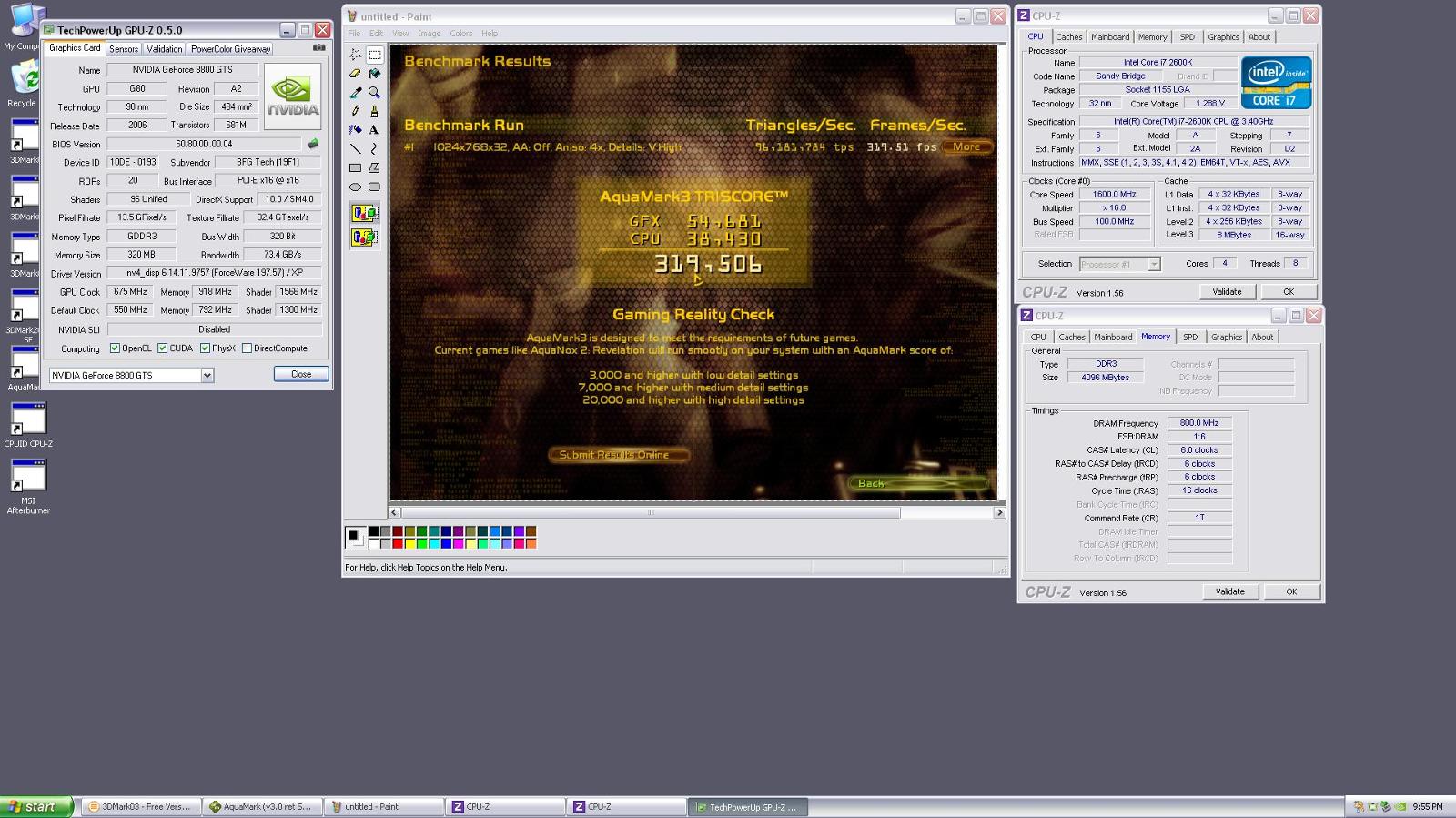Click Validate in the top CPU-Z window
Viewport: 1456px width, 818px height.
tap(1227, 291)
